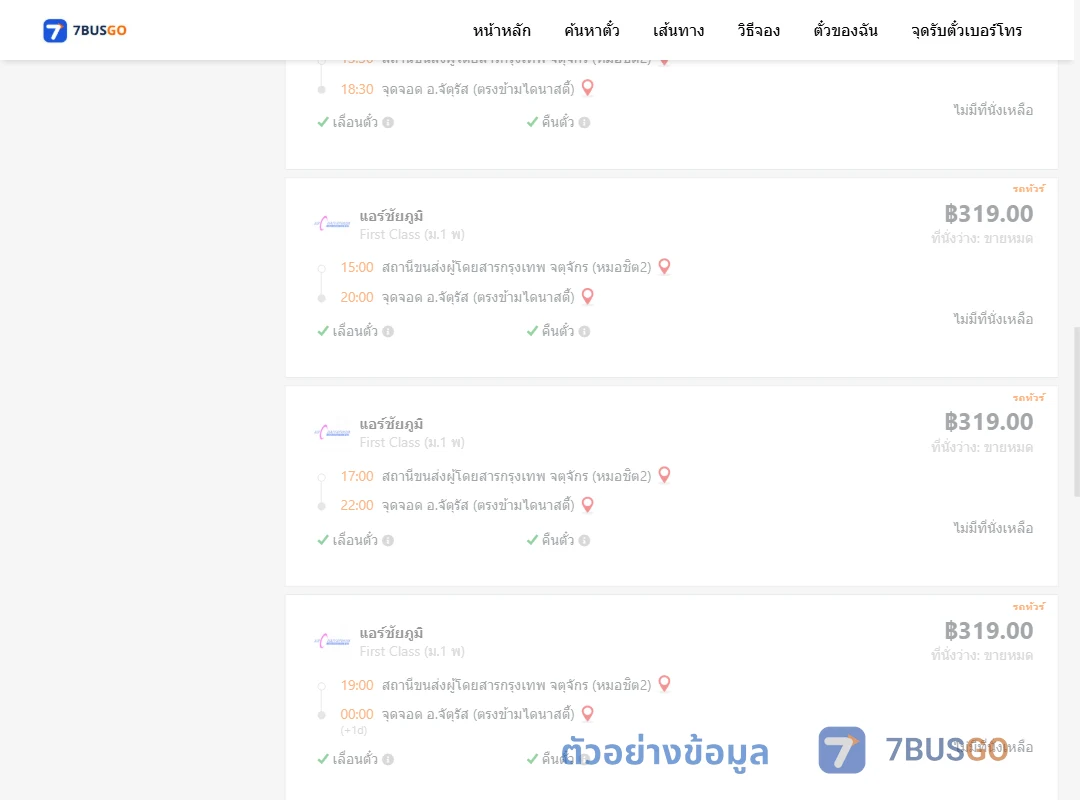Click แอร์ชัยภูมิ operator logo in 17:00 trip
The image size is (1080, 800).
[x=333, y=432]
